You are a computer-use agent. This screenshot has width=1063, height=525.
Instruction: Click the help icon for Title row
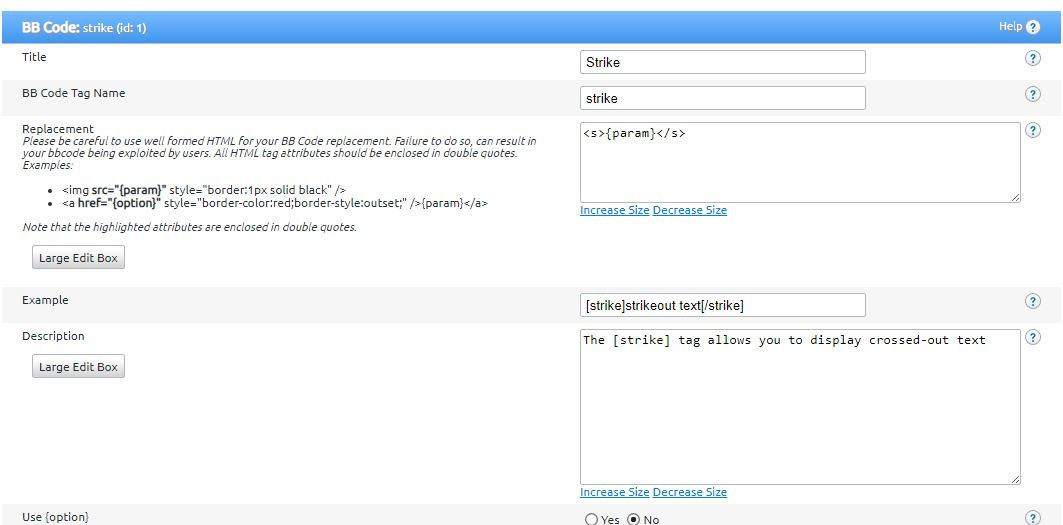point(1032,58)
